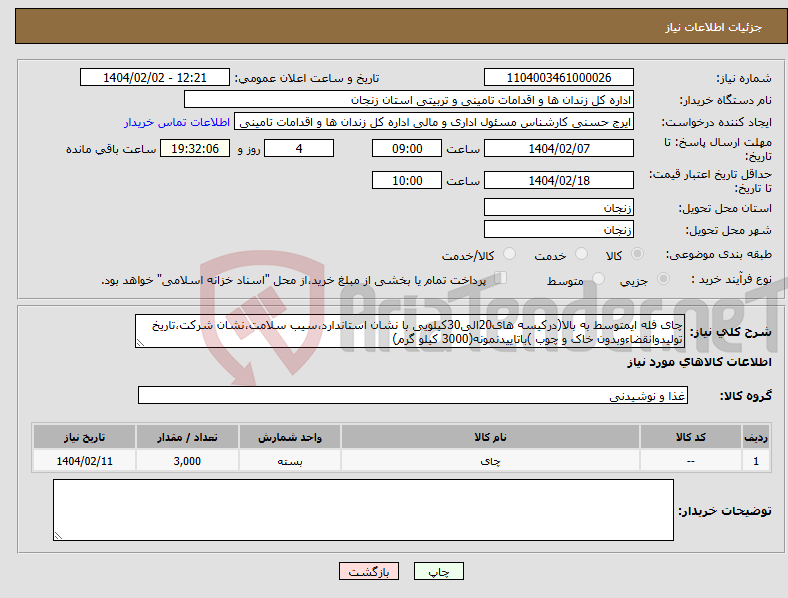The width and height of the screenshot is (788, 598).
Task: Click the need date cell 1404/02/11
Action: point(84,461)
